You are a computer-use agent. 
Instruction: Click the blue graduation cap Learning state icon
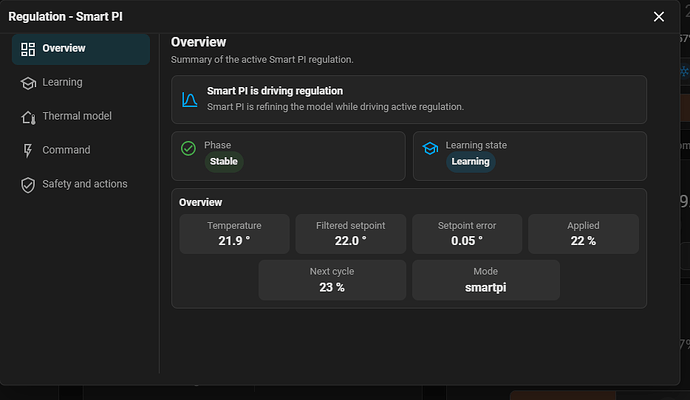tap(430, 148)
